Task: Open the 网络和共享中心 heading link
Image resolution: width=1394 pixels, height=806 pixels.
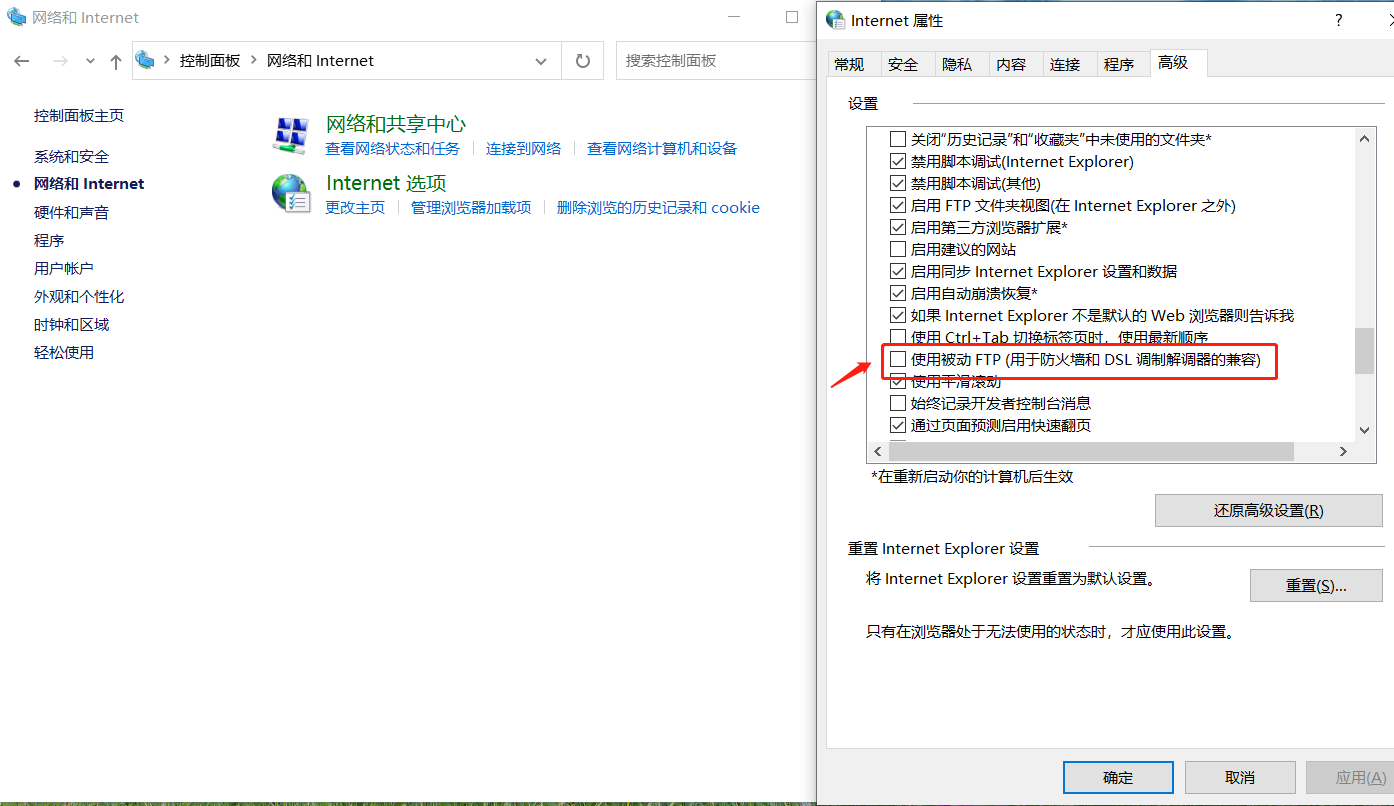Action: 396,124
